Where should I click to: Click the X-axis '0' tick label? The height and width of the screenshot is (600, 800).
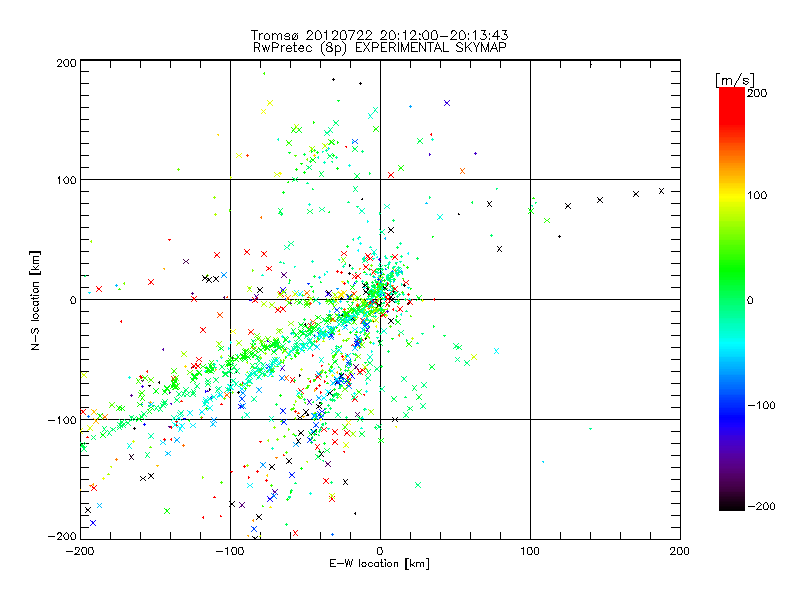tap(380, 551)
